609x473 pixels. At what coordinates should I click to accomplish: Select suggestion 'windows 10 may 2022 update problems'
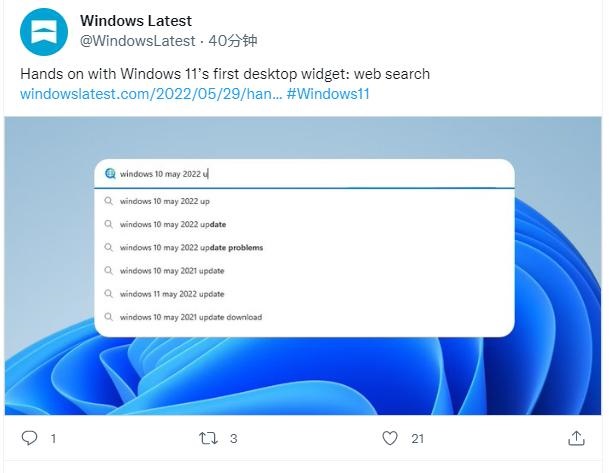(191, 247)
